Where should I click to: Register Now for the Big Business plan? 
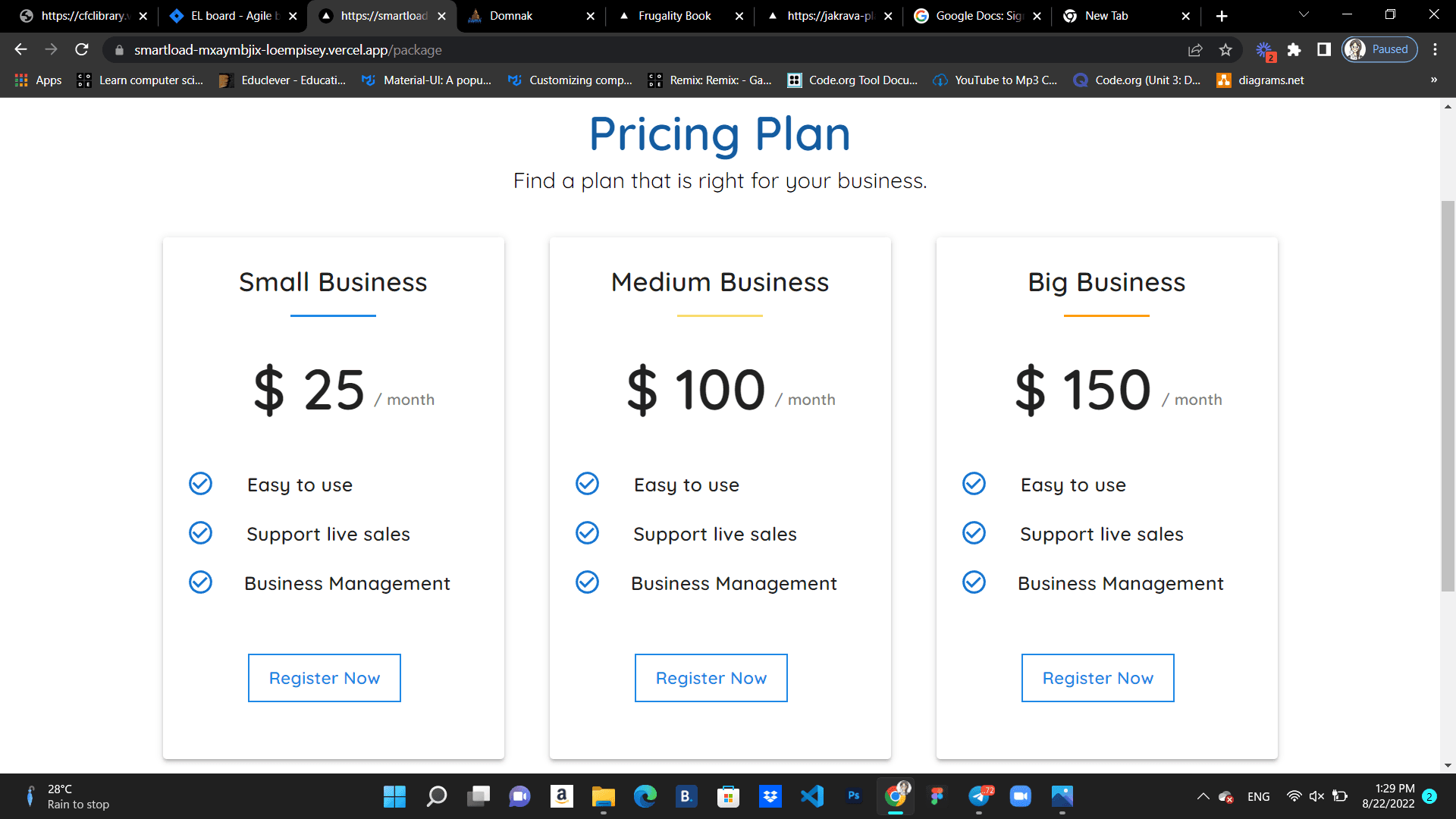[1098, 678]
